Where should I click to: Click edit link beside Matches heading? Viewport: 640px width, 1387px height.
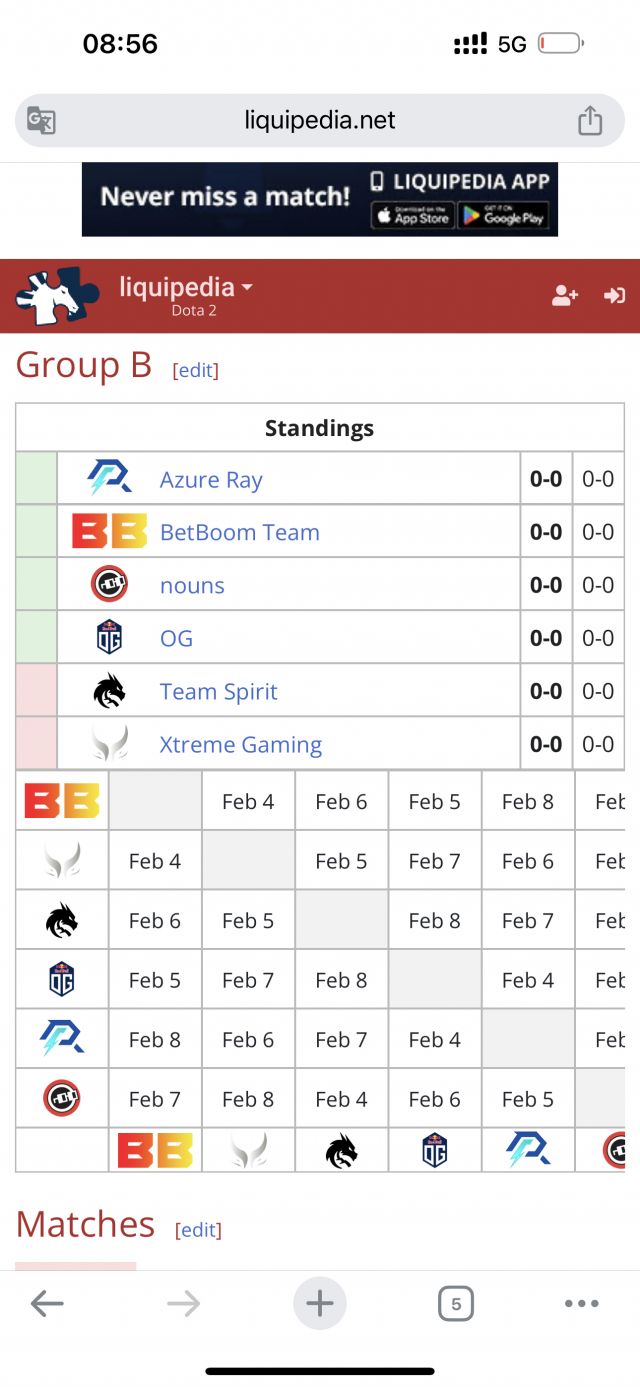(198, 1229)
